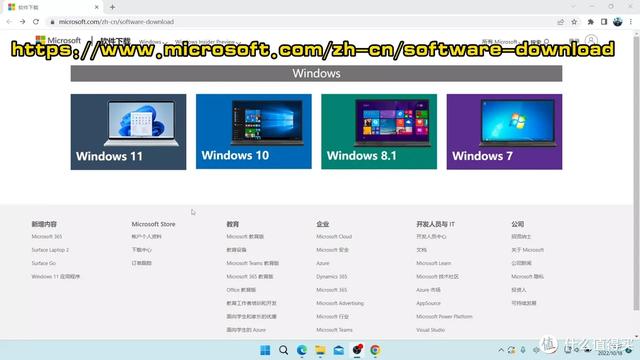This screenshot has height=360, width=640.
Task: Click the Chrome profile avatar
Action: [x=618, y=22]
